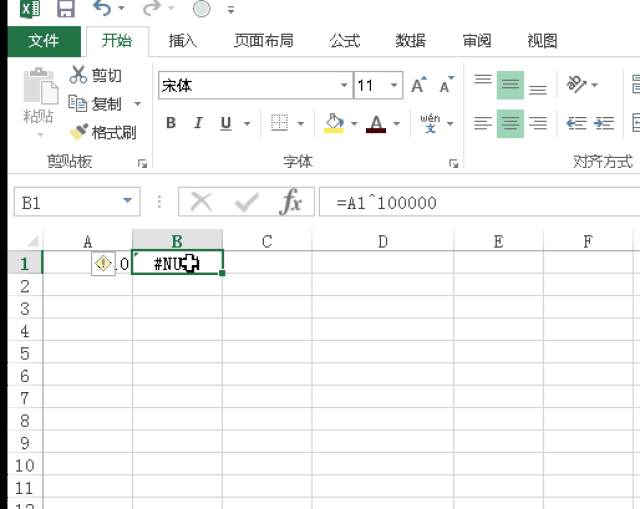Click the 粘贴 paste icon
The height and width of the screenshot is (509, 640).
(40, 87)
